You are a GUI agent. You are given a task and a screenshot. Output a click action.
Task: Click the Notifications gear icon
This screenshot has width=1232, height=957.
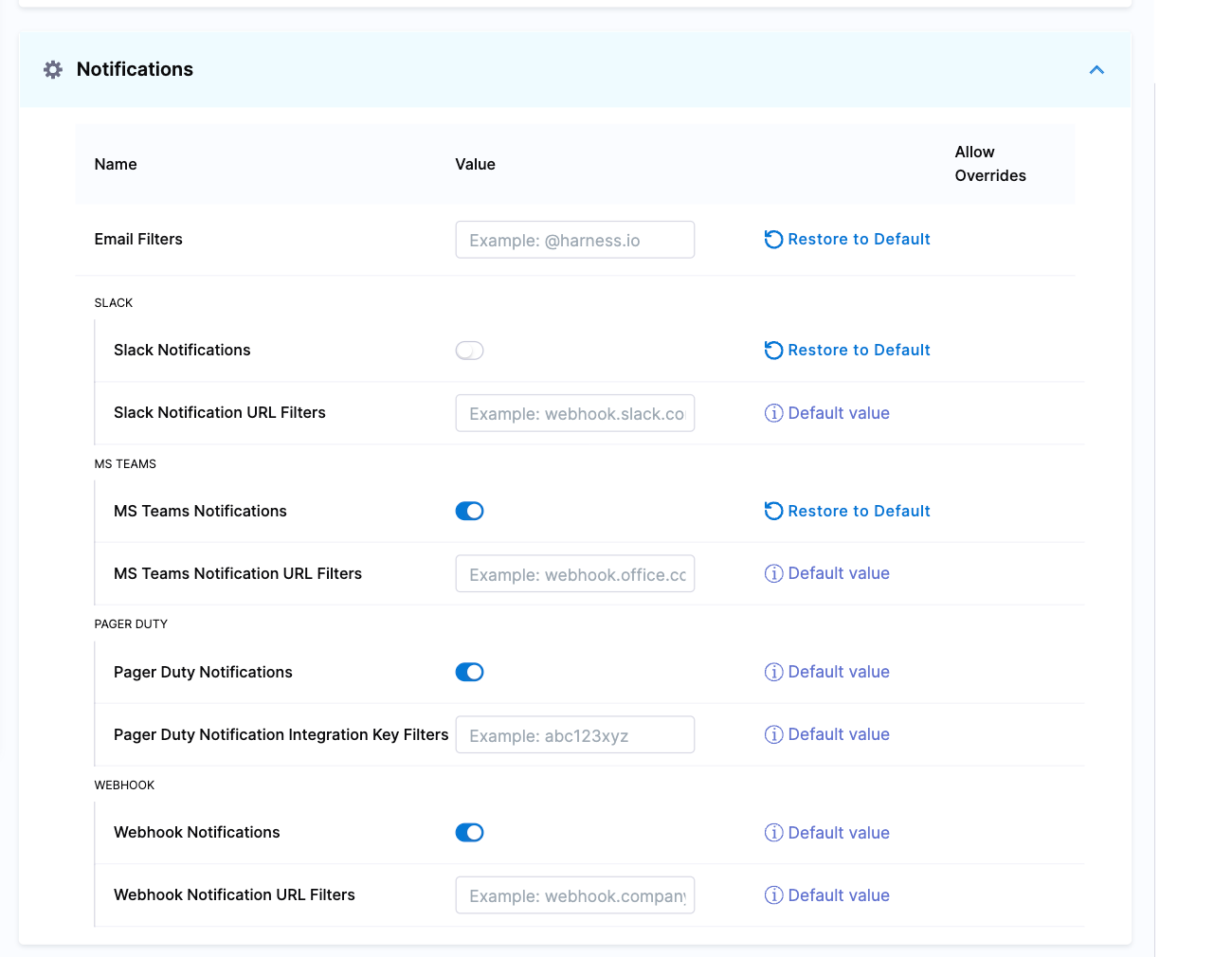pos(53,69)
